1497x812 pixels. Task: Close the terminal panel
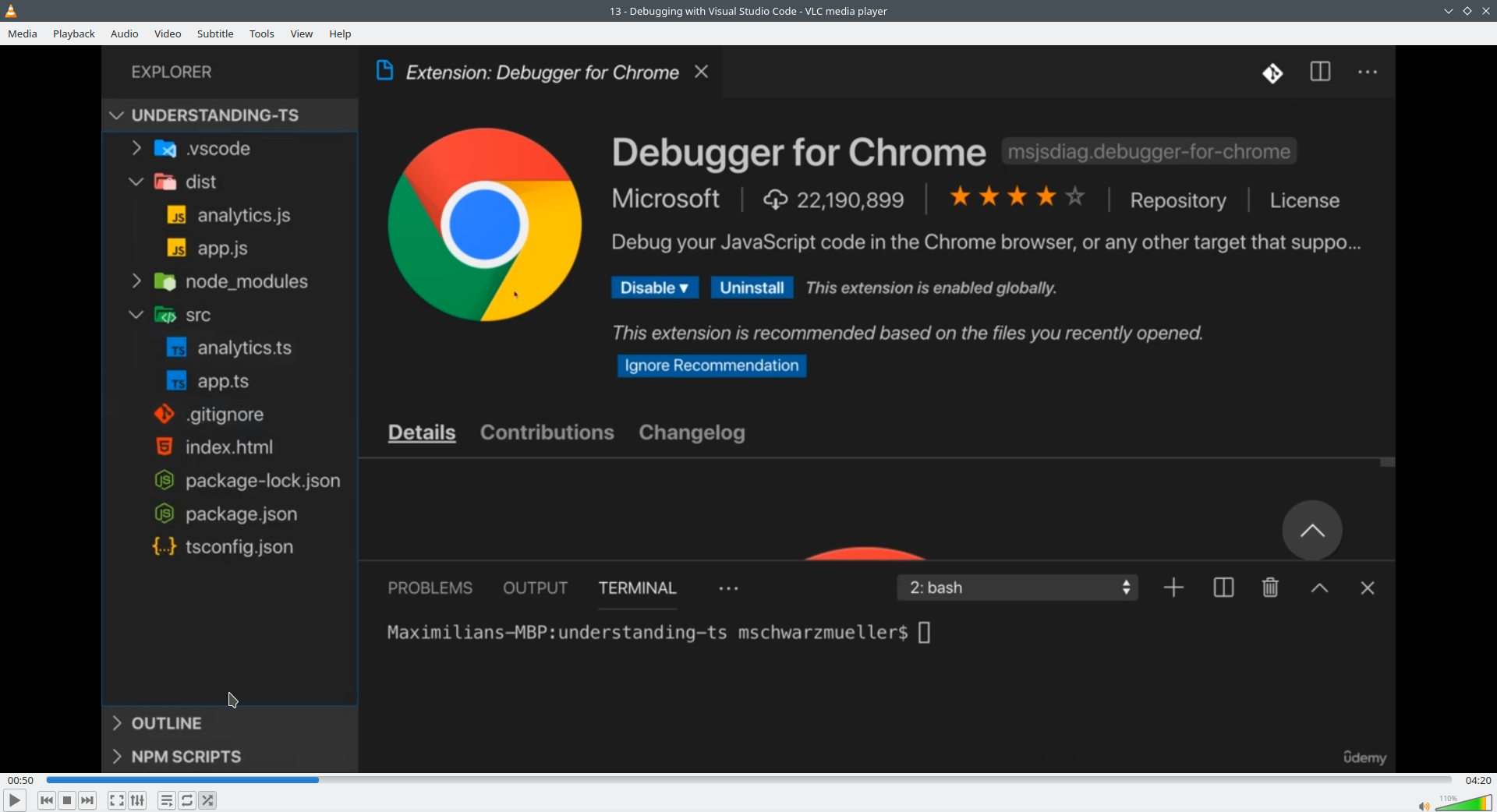click(1368, 588)
